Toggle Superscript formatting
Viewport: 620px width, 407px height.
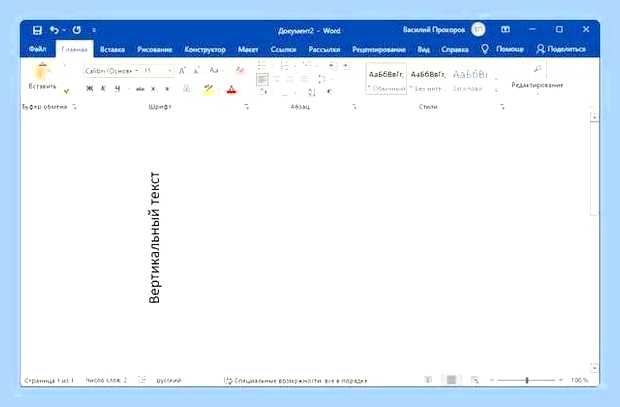point(167,89)
